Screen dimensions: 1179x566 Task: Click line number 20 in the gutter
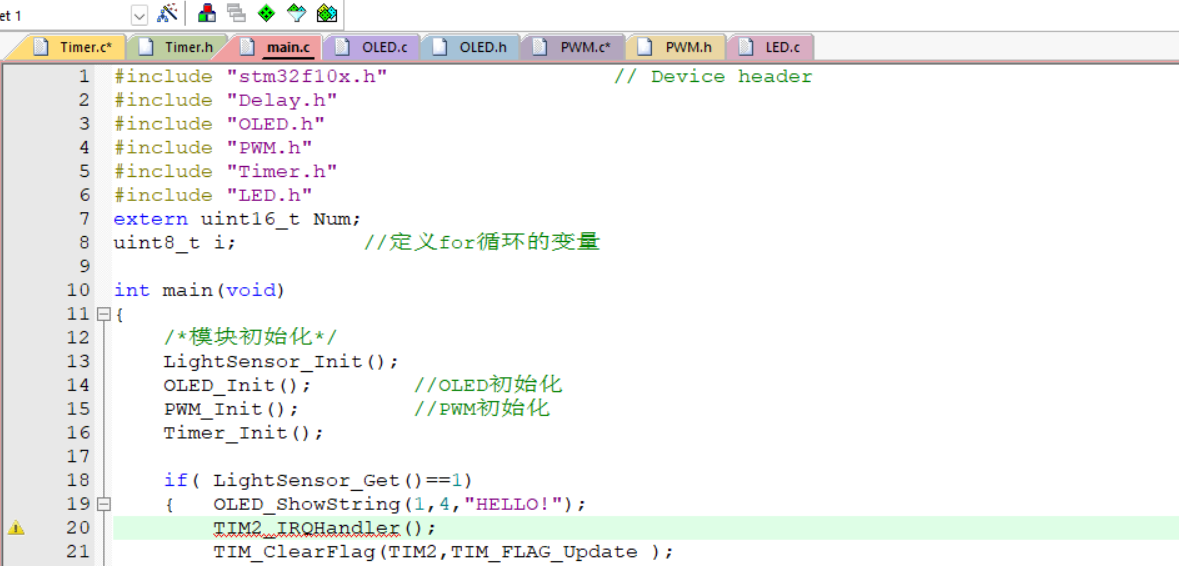point(77,528)
